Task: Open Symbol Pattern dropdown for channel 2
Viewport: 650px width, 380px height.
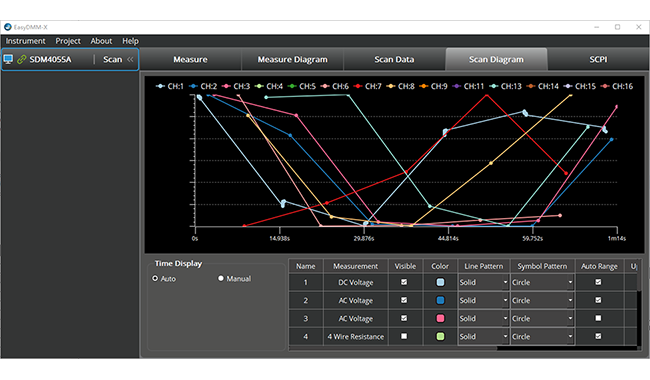Action: click(x=542, y=300)
